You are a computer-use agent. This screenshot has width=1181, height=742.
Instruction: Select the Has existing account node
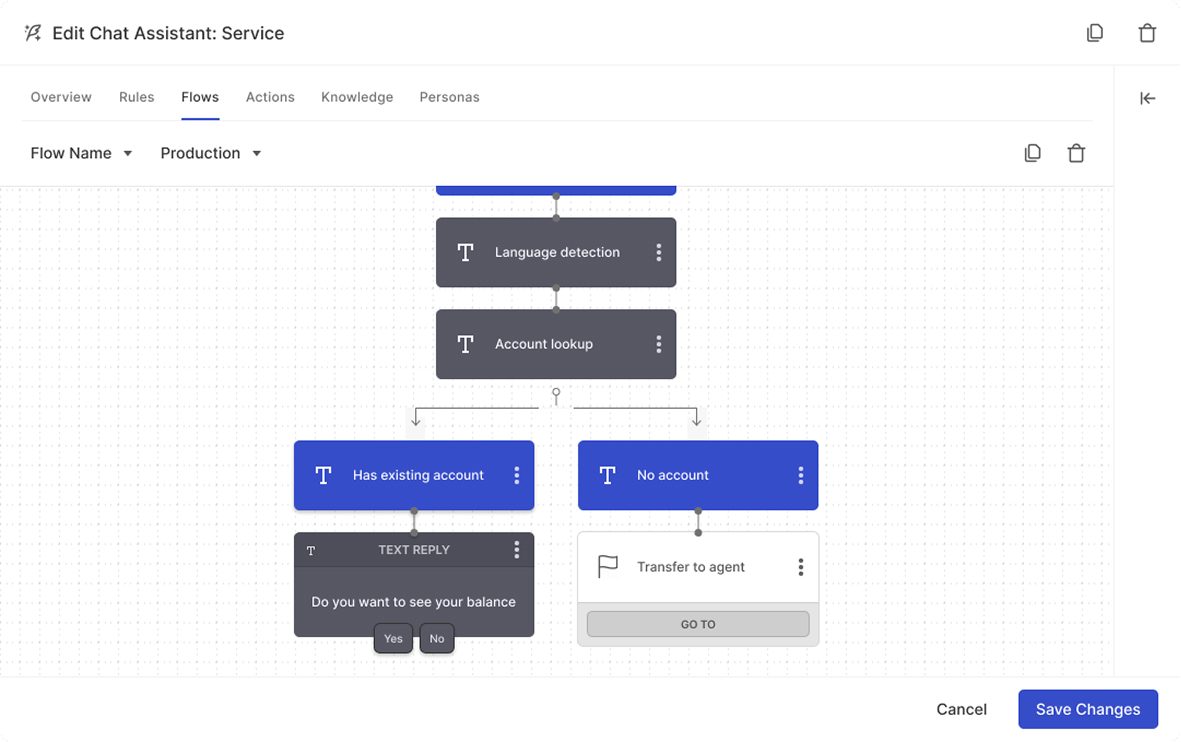tap(414, 475)
